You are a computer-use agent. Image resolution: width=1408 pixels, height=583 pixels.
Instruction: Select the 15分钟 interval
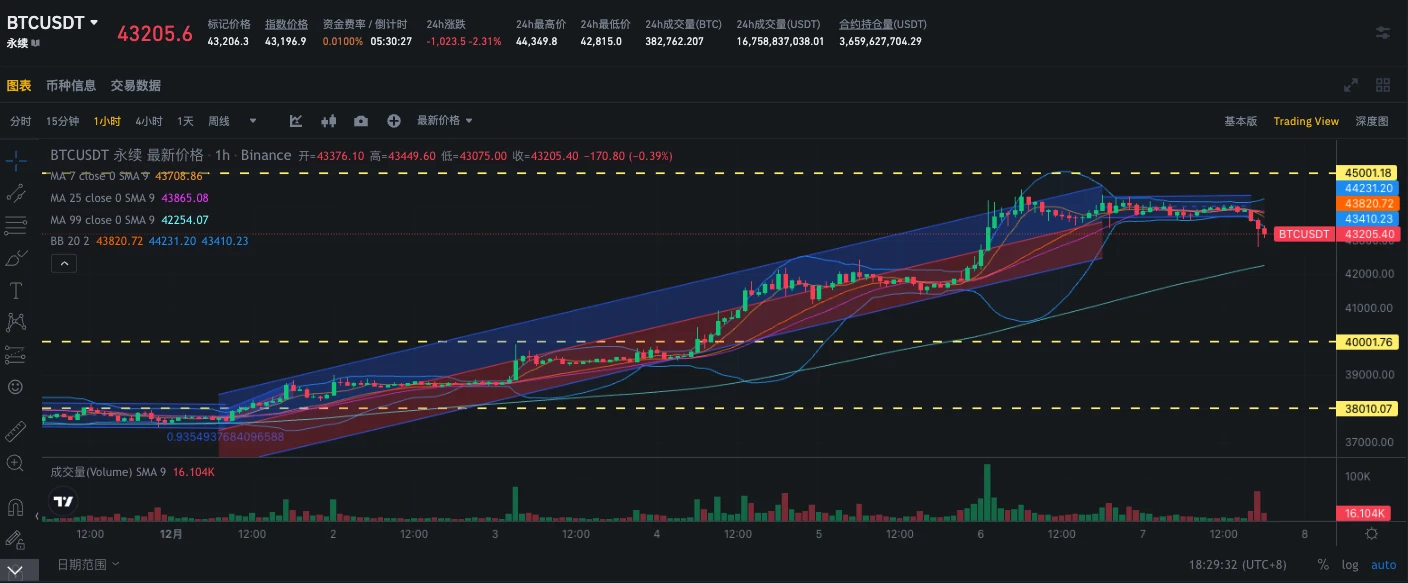[62, 121]
